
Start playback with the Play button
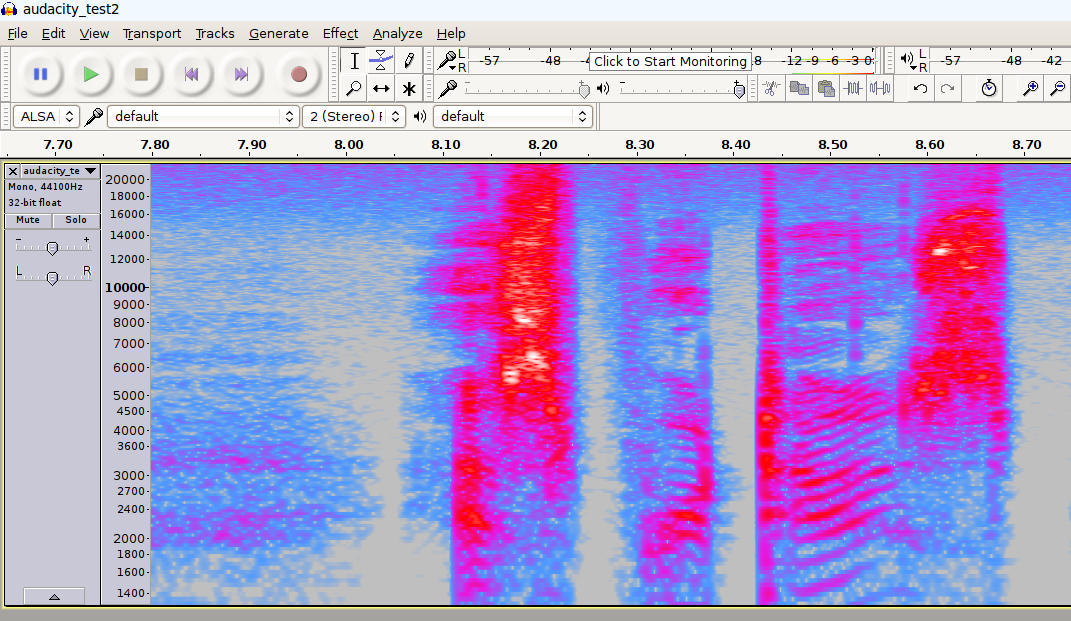(91, 74)
